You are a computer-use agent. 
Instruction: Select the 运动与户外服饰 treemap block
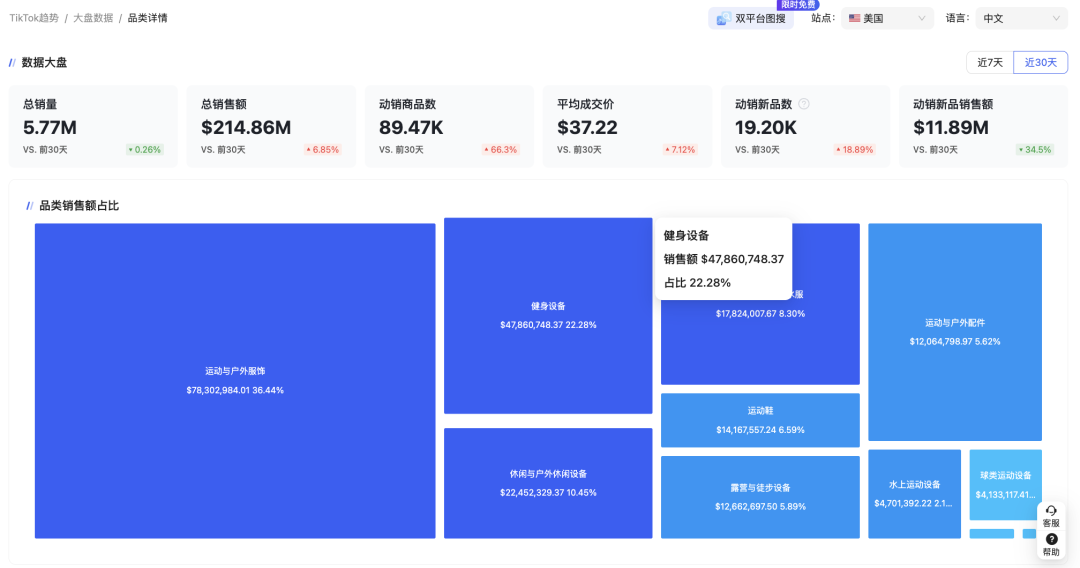point(235,381)
